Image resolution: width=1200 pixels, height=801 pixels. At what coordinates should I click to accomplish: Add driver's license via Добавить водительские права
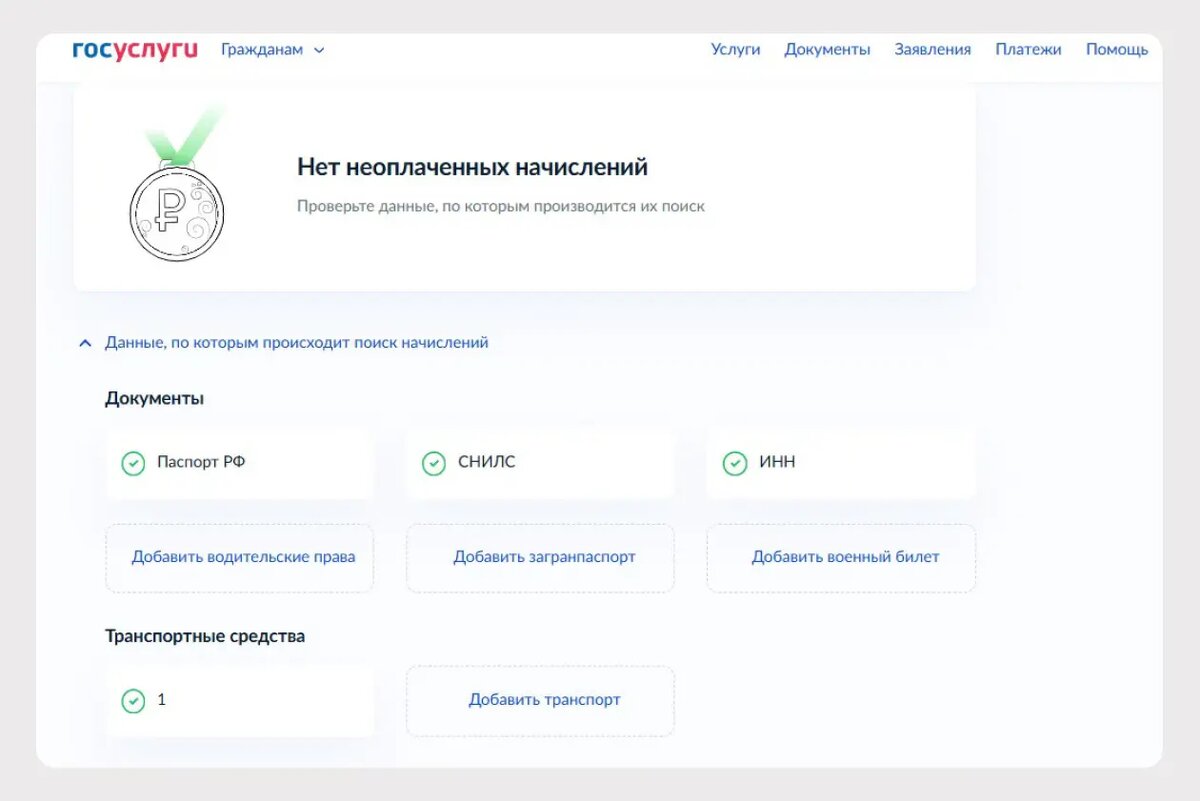240,558
